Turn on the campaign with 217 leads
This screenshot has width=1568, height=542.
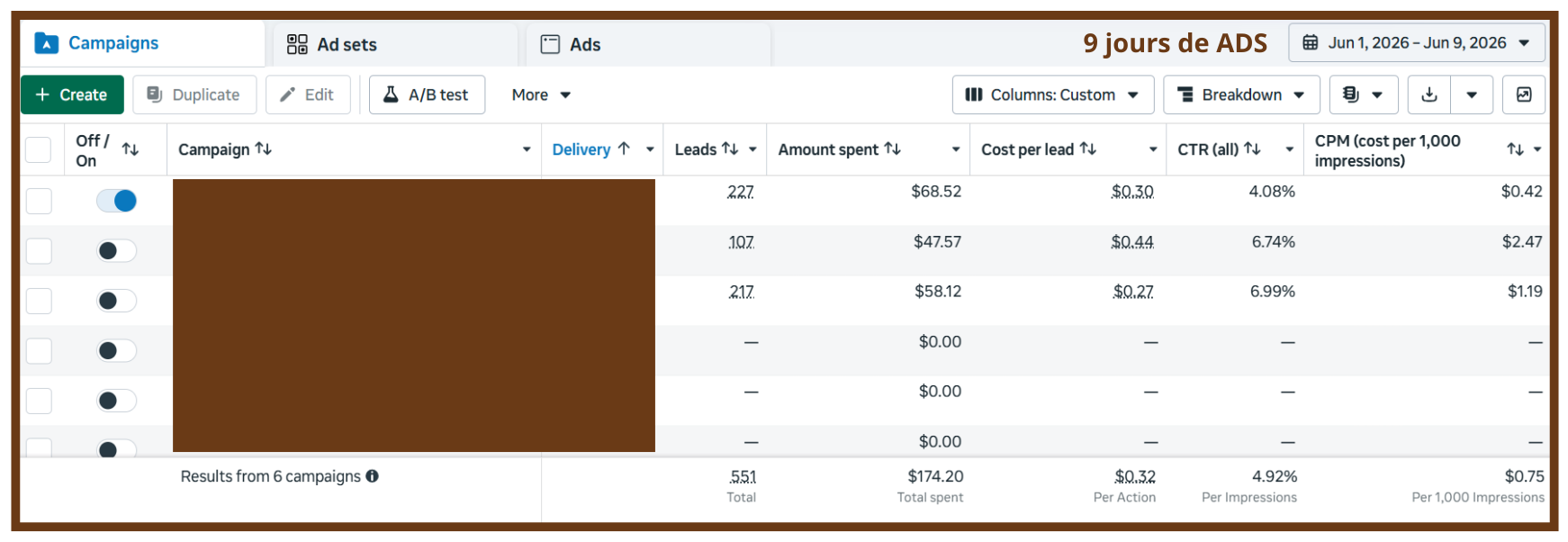click(117, 301)
